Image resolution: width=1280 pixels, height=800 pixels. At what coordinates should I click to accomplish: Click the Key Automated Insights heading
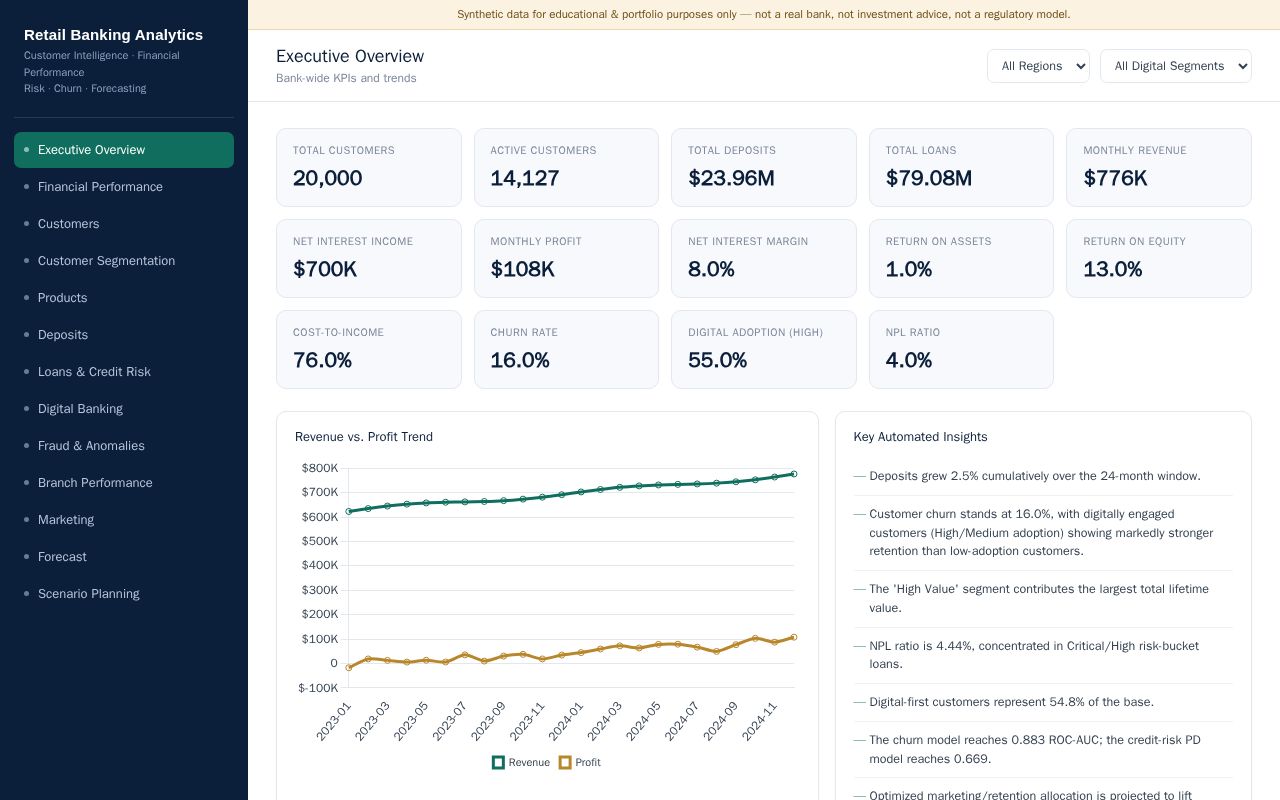click(920, 437)
